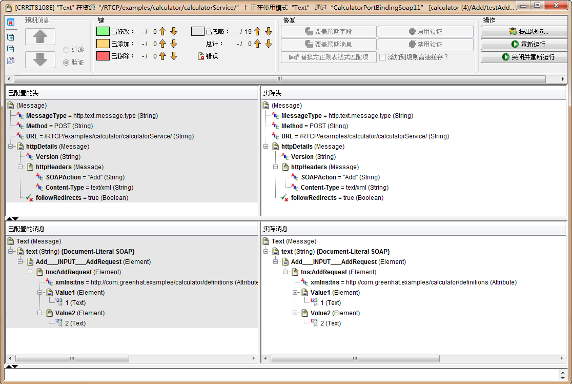572x384 pixels.
Task: Select "Method = POST (String)" in the left pane
Action: click(59, 126)
